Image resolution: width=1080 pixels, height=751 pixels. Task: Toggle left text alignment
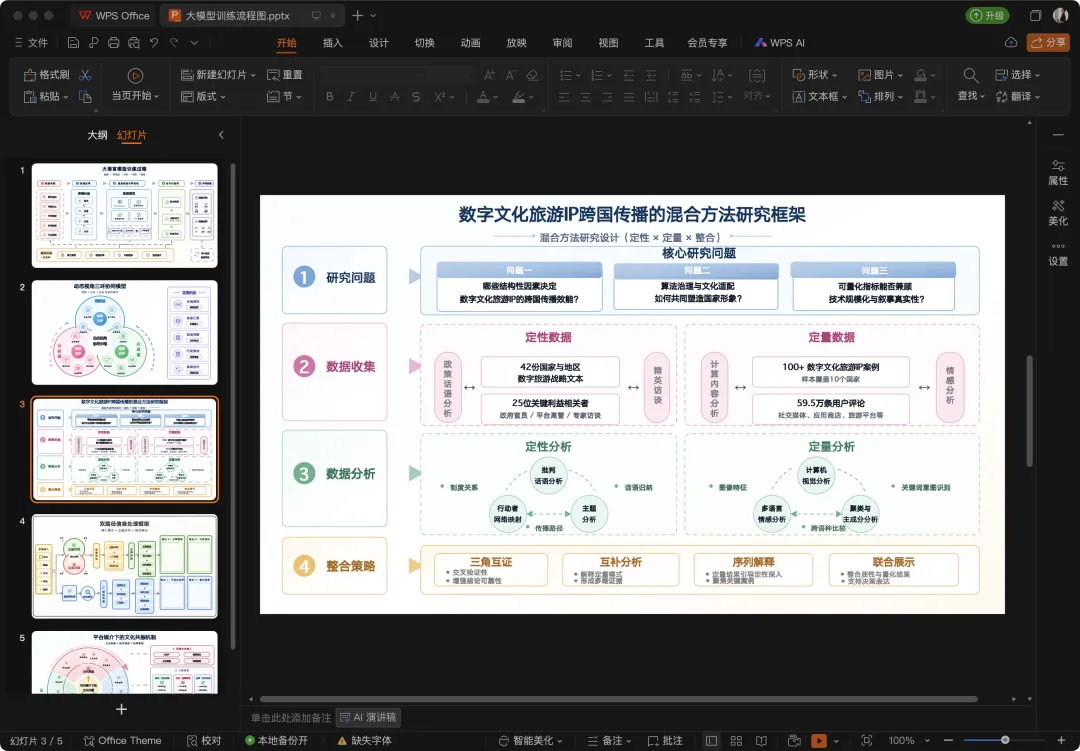[x=564, y=97]
